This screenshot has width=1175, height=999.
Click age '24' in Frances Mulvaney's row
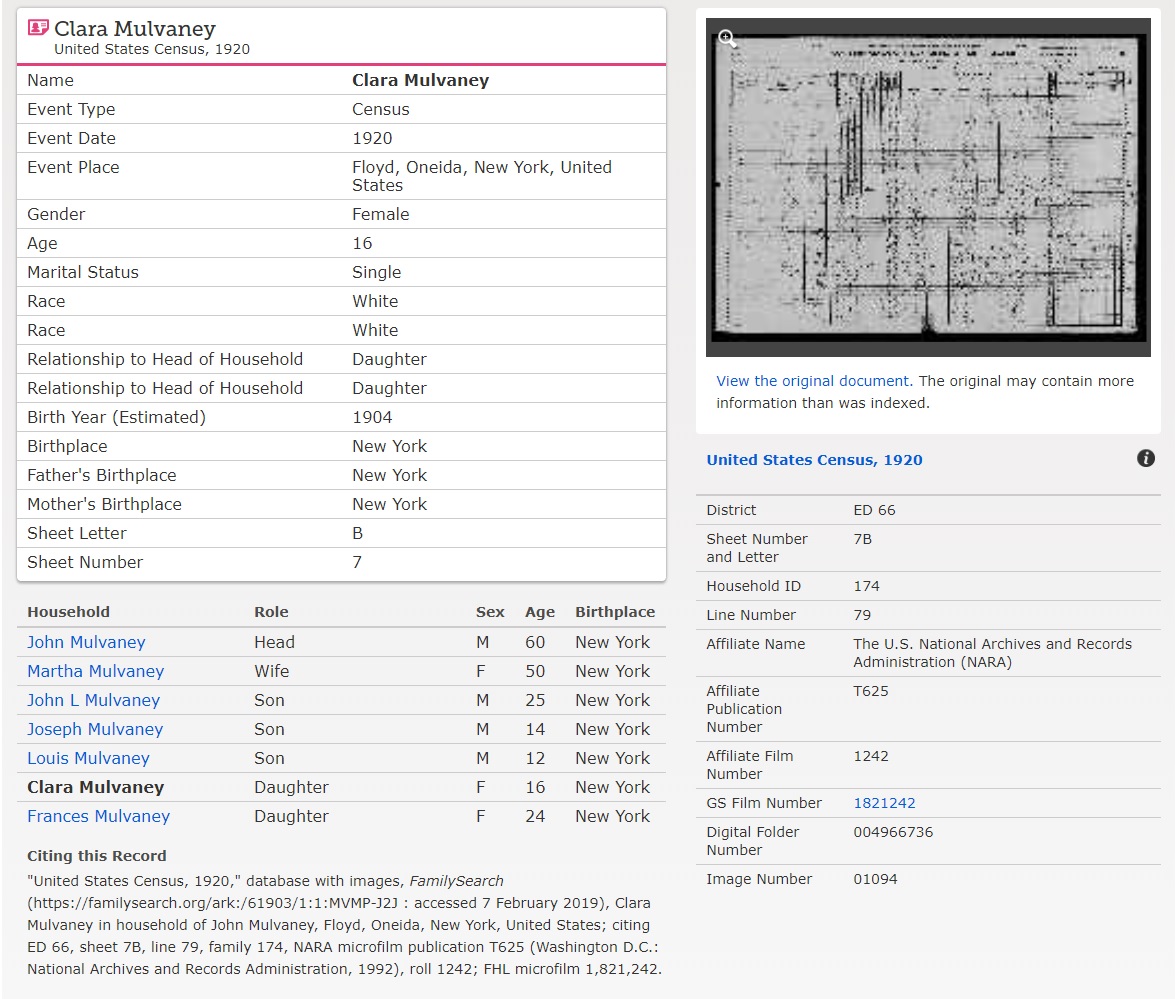pyautogui.click(x=535, y=816)
